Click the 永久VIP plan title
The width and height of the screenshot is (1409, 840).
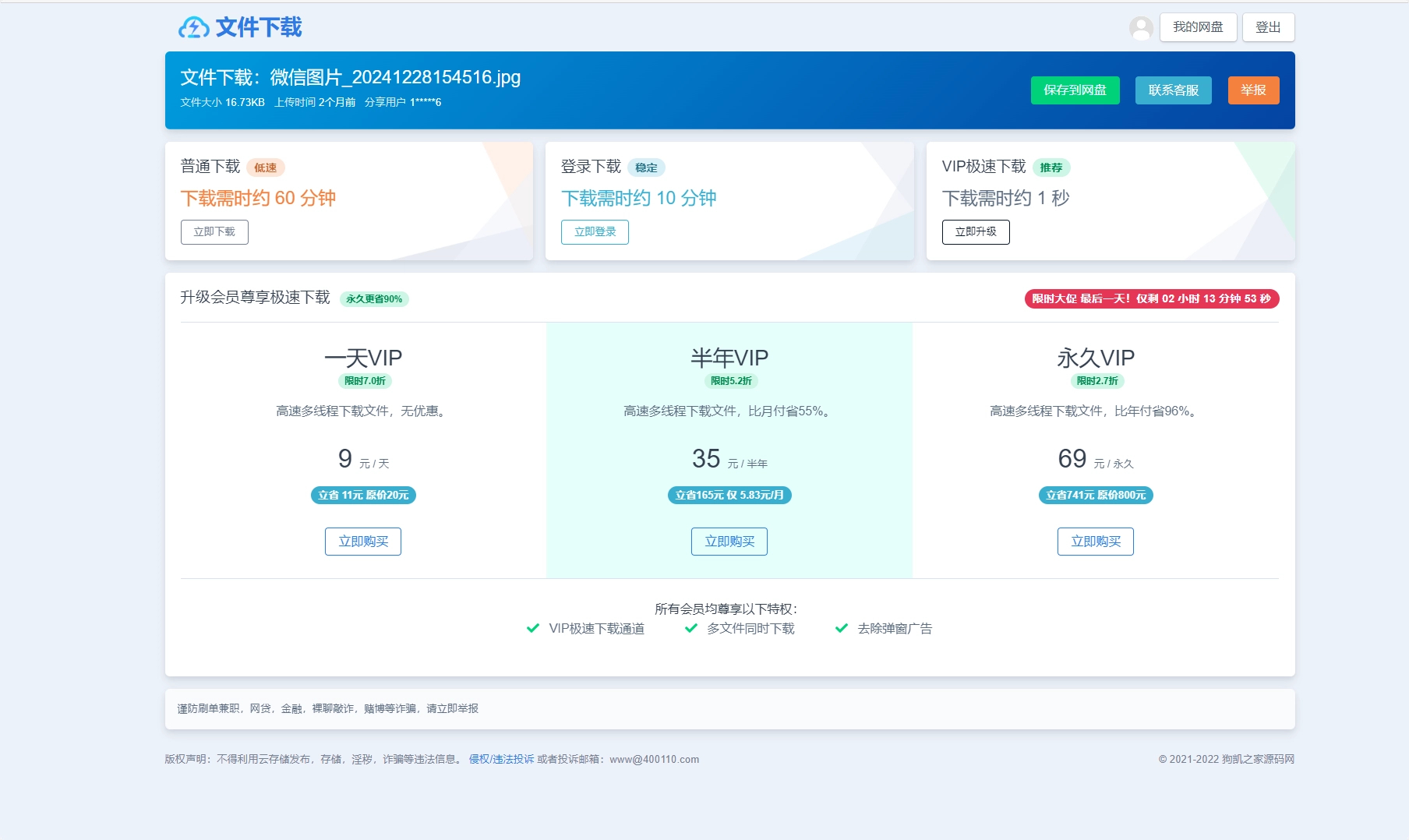1096,358
